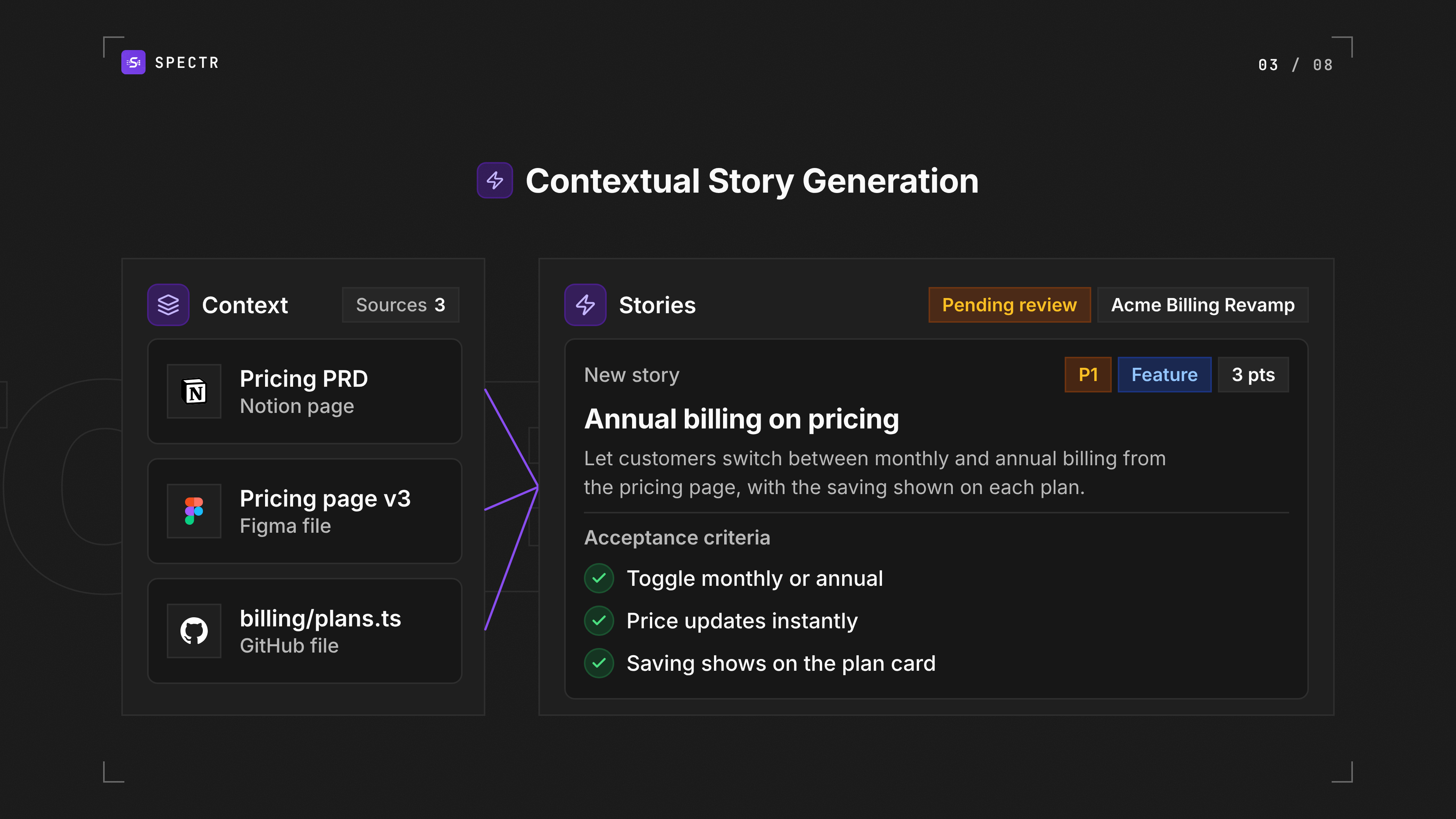Toggle the check for Toggle monthly or annual
The image size is (1456, 819).
click(x=599, y=578)
